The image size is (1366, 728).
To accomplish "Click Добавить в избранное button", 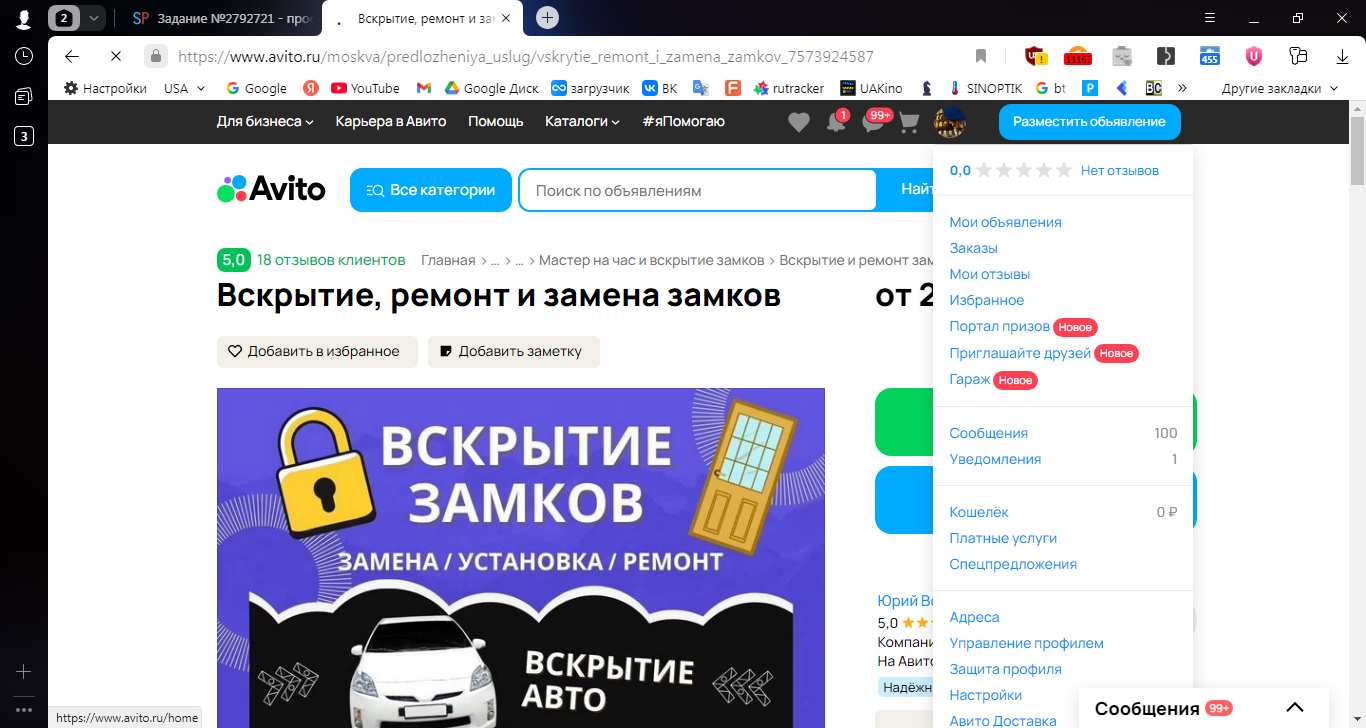I will point(317,351).
